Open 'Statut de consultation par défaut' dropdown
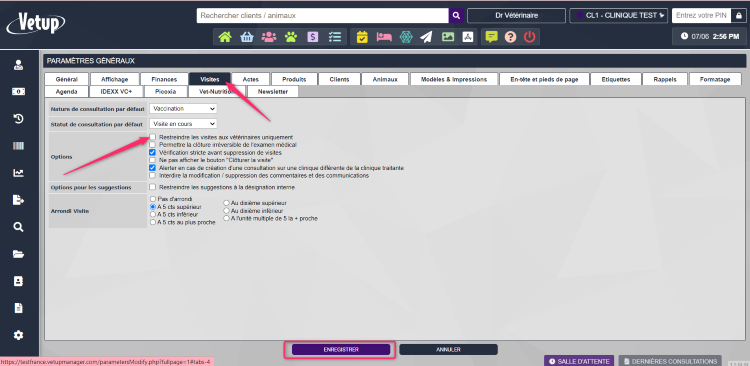750x366 pixels. (183, 123)
